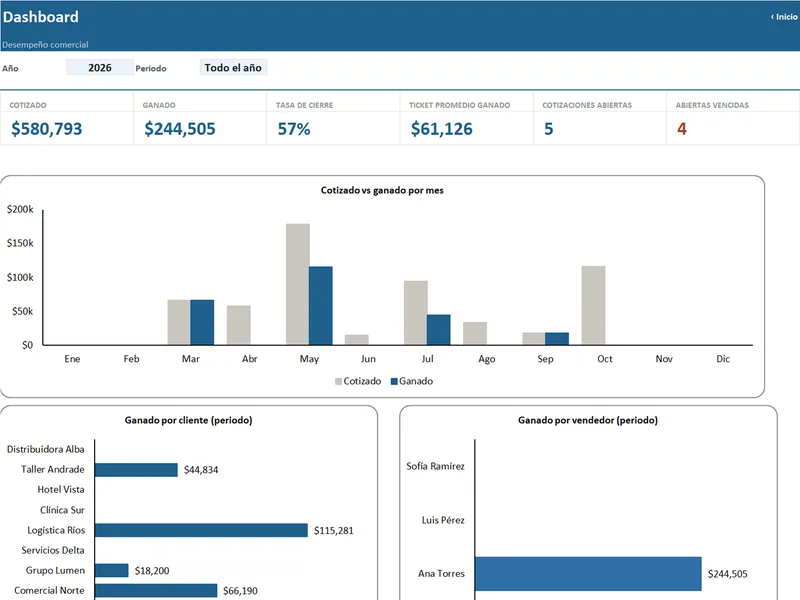Image resolution: width=800 pixels, height=600 pixels.
Task: Click the "Servicios Delta" client label
Action: coord(53,551)
